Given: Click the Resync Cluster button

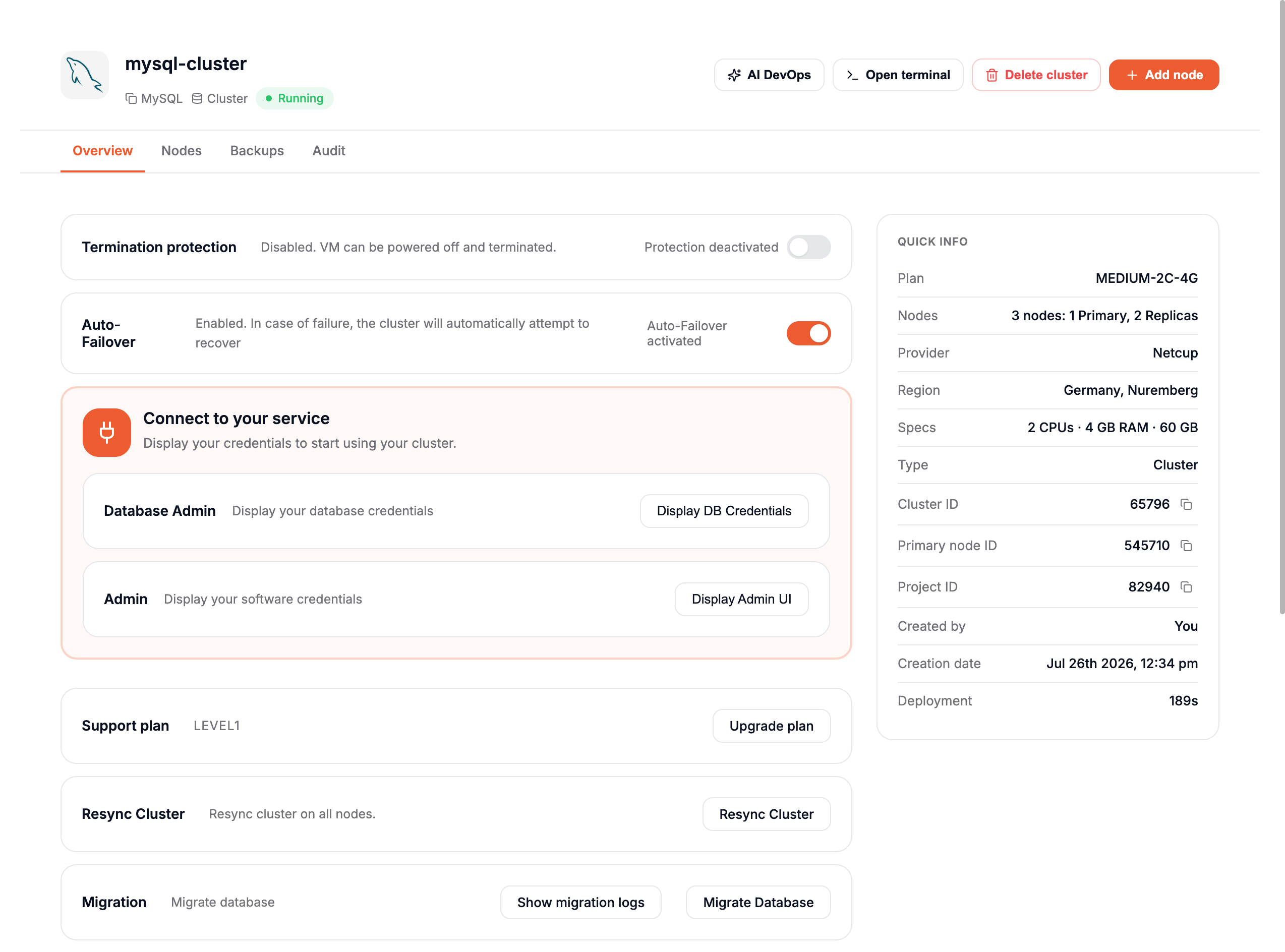Looking at the screenshot, I should 767,814.
